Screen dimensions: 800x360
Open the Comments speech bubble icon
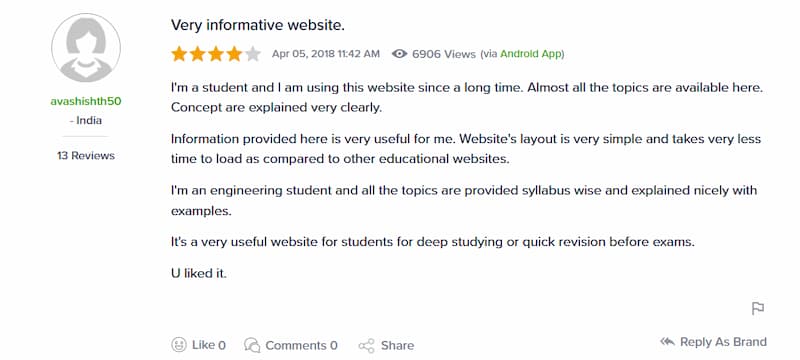click(252, 345)
